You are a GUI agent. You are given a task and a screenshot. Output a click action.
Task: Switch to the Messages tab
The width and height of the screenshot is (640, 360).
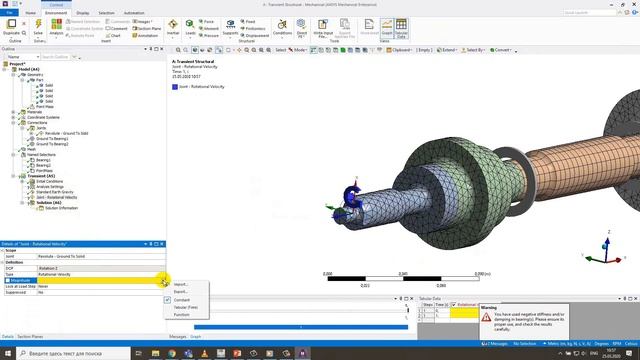178,337
